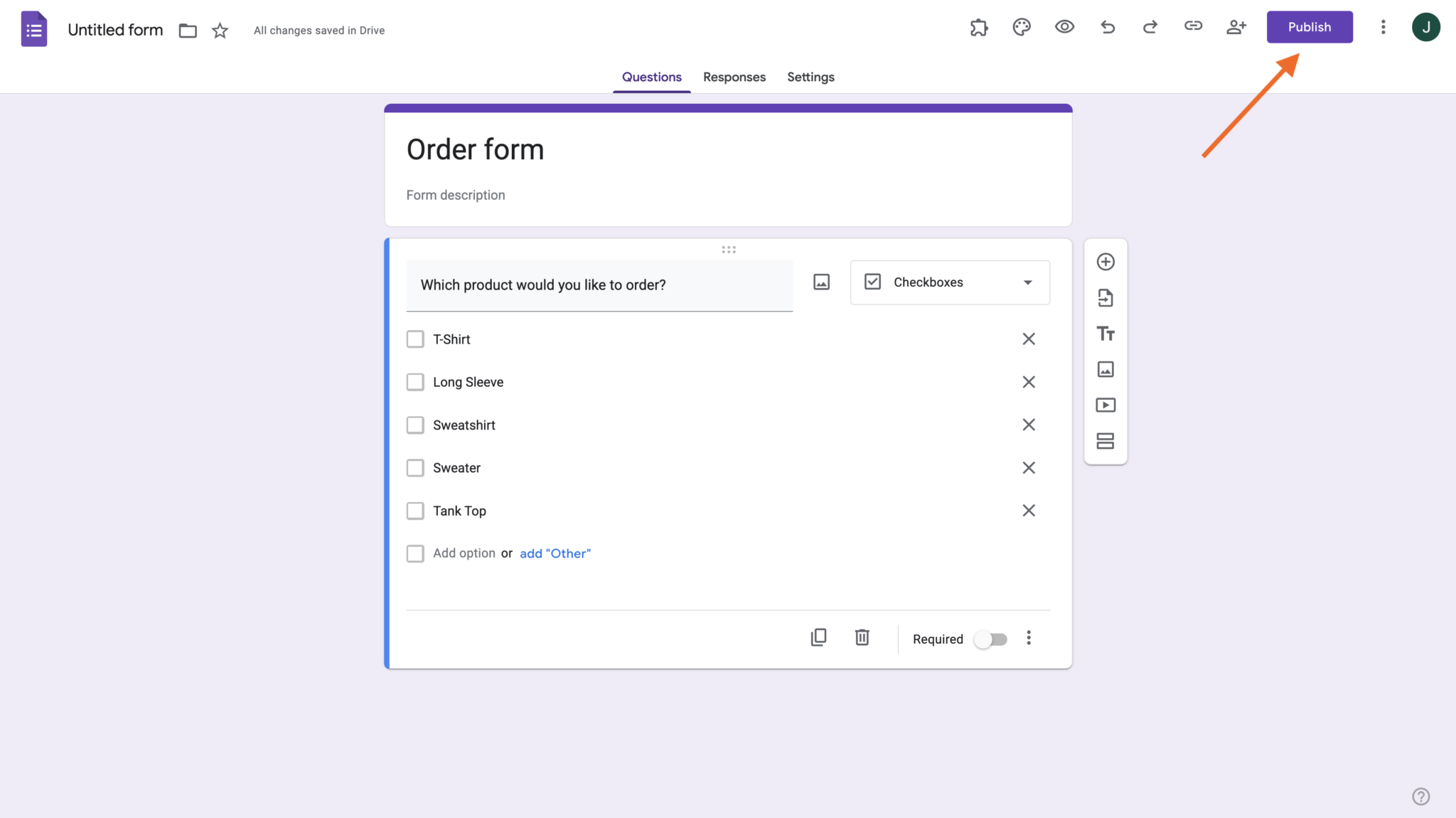Preview the form with the eye icon
This screenshot has width=1456, height=818.
tap(1064, 26)
